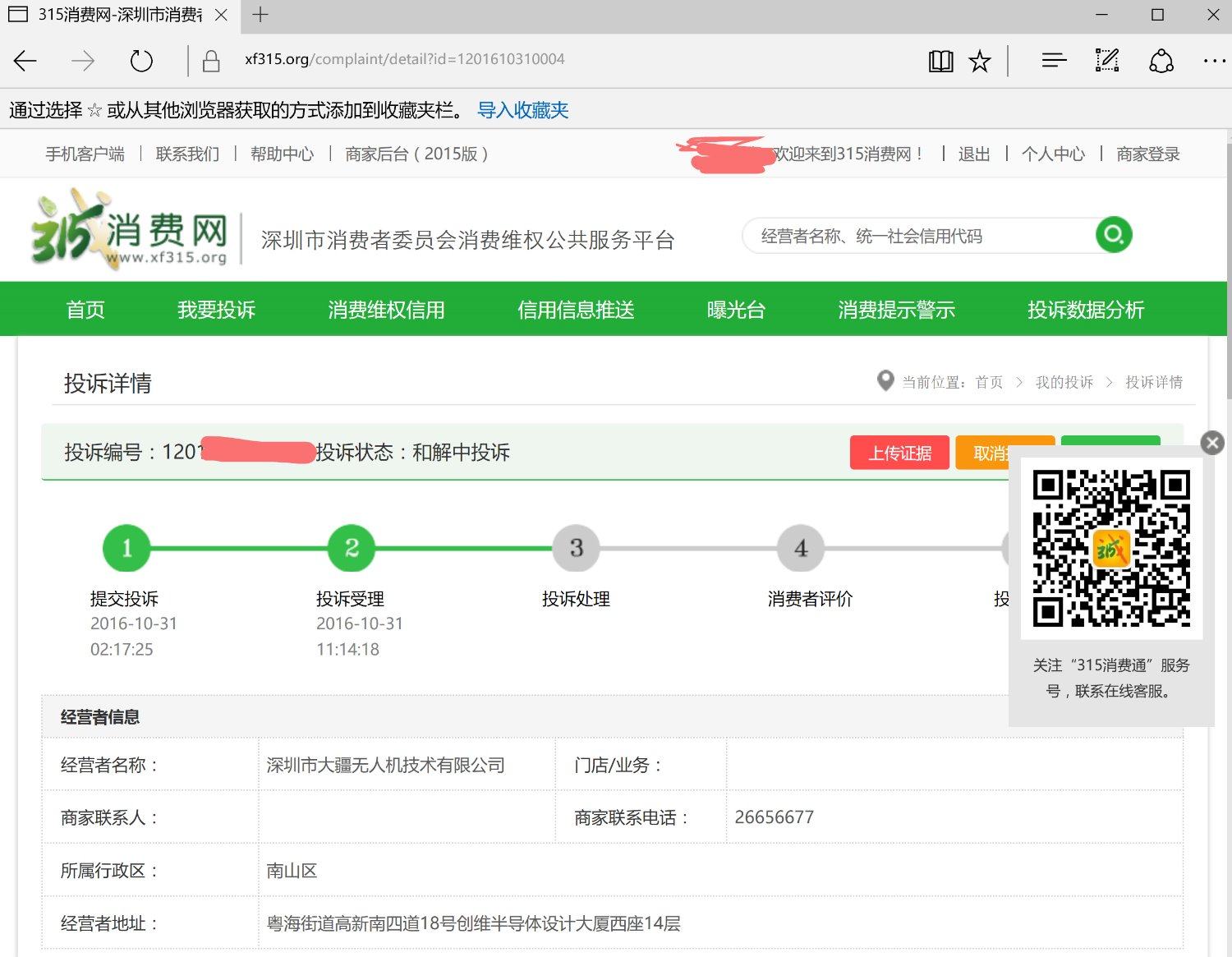Click the padlock site security icon
This screenshot has height=957, width=1232.
click(211, 61)
